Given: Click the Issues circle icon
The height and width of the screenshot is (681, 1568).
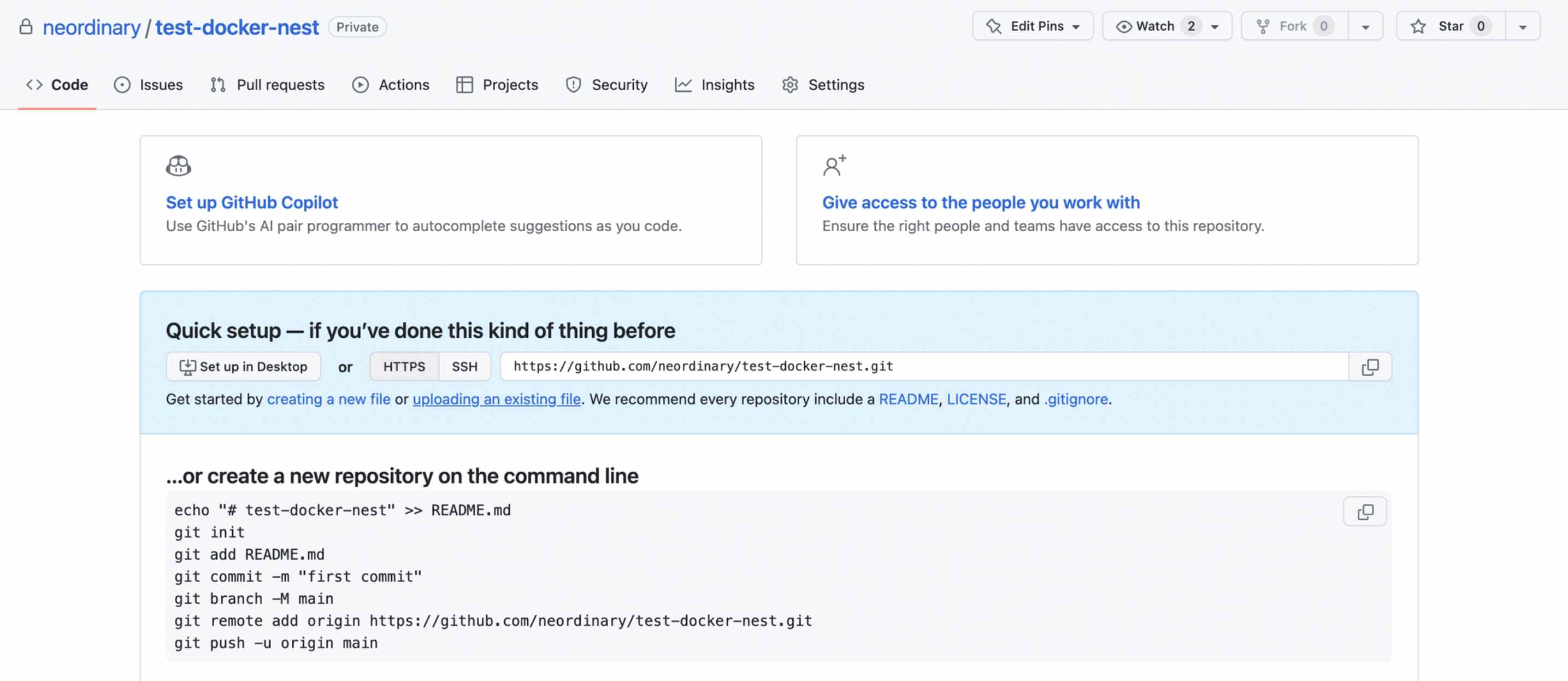Looking at the screenshot, I should [x=122, y=85].
